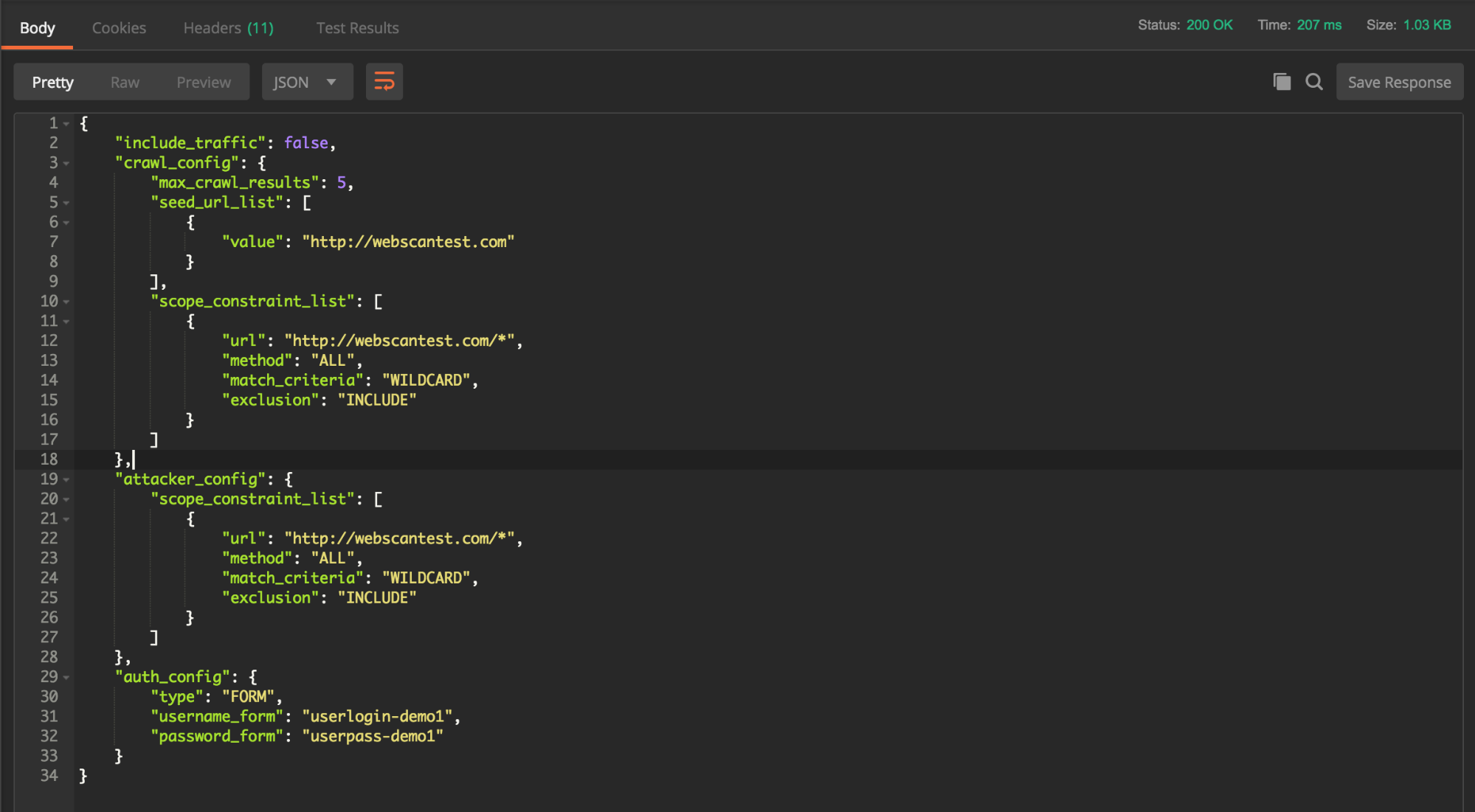Viewport: 1475px width, 812px height.
Task: Select the Body tab
Action: pyautogui.click(x=37, y=28)
